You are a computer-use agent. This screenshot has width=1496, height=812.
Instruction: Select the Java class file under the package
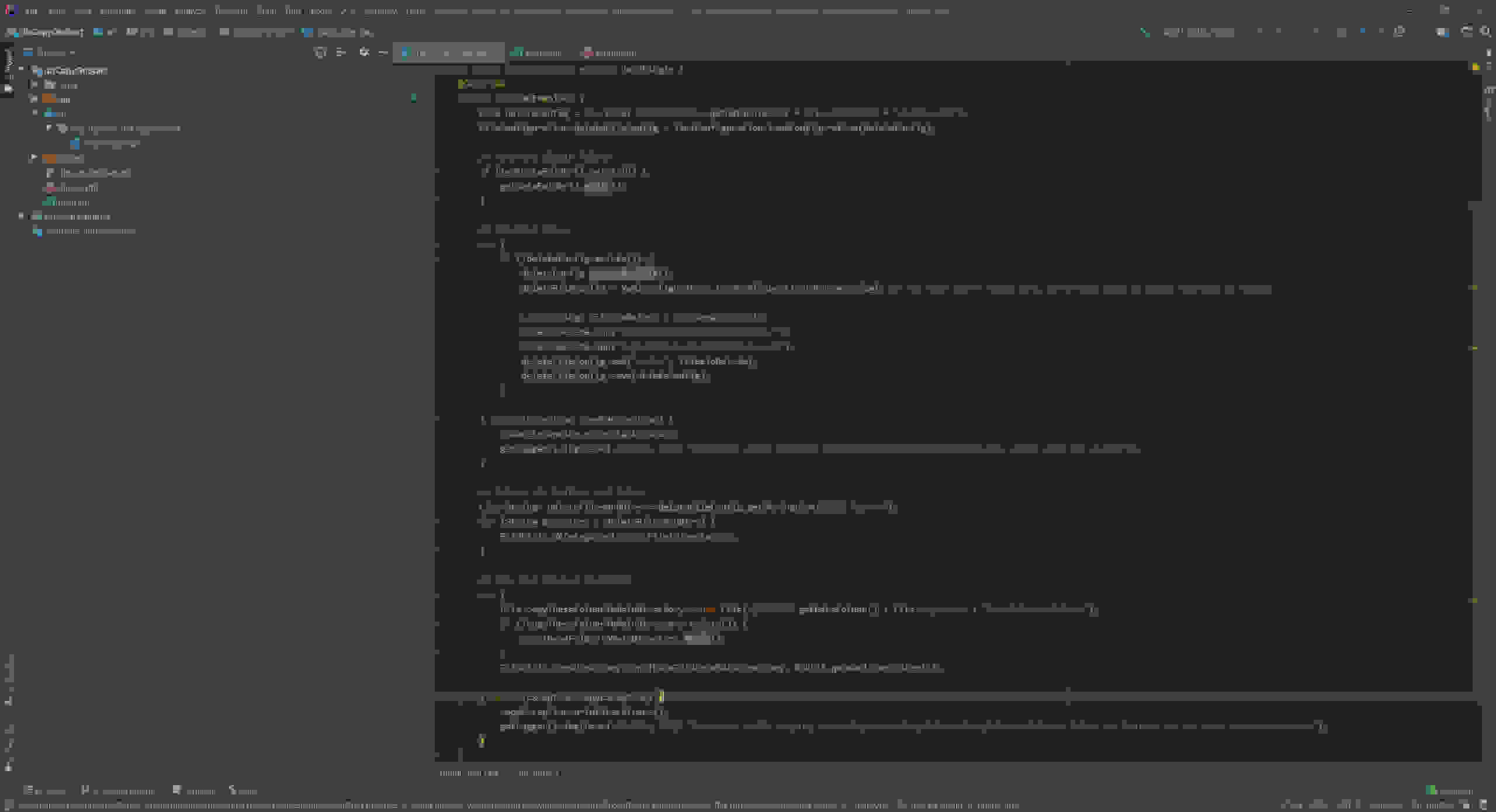(105, 144)
